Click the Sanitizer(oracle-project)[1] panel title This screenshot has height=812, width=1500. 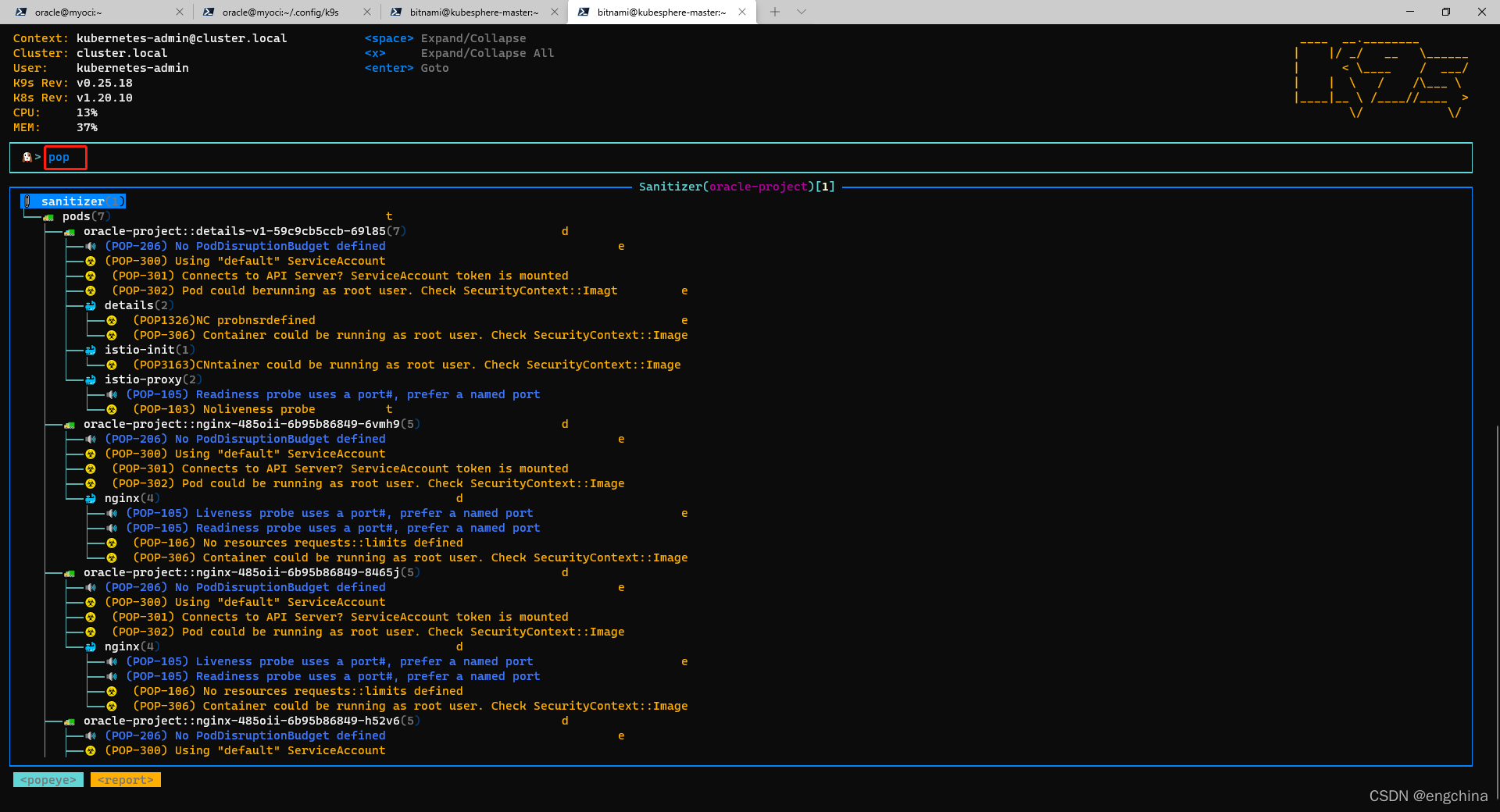(x=737, y=187)
